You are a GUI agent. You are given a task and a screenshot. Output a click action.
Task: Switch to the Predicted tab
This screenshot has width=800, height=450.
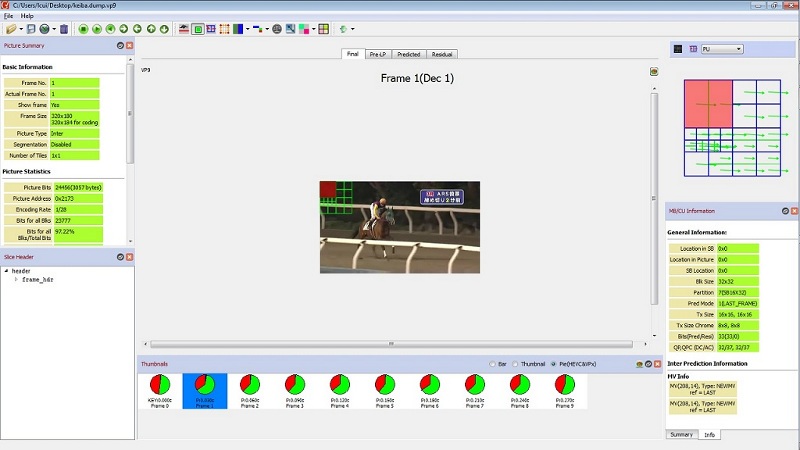coord(408,54)
